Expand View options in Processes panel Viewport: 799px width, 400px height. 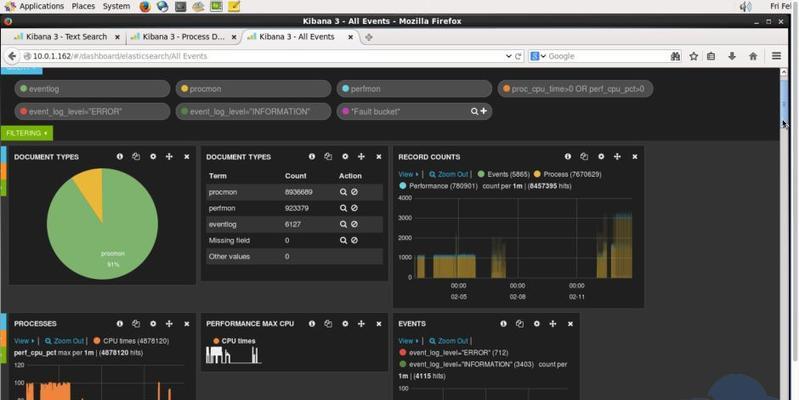coord(24,341)
